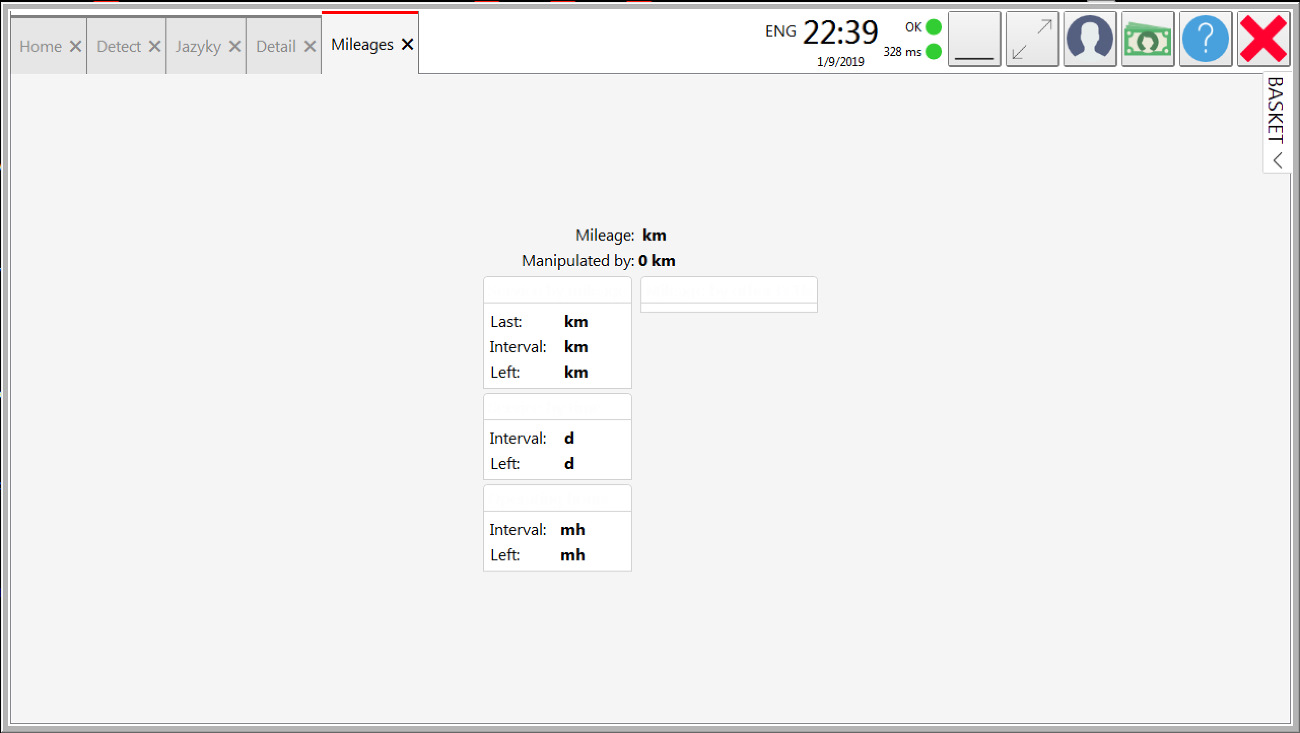1300x733 pixels.
Task: Close the Detail tab via X icon
Action: [310, 46]
